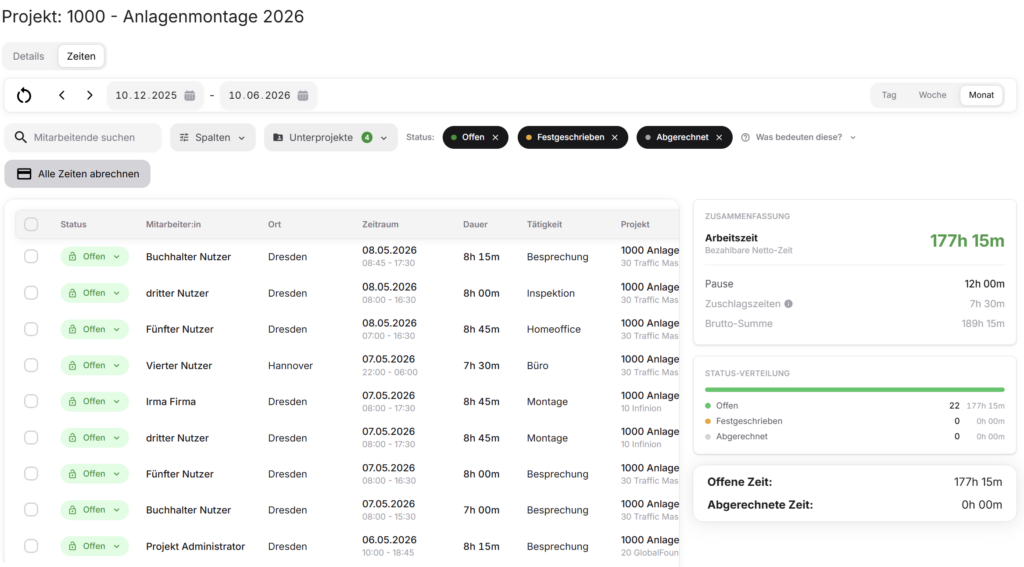Image resolution: width=1024 pixels, height=567 pixels.
Task: Toggle the select-all checkbox in table header
Action: click(31, 224)
